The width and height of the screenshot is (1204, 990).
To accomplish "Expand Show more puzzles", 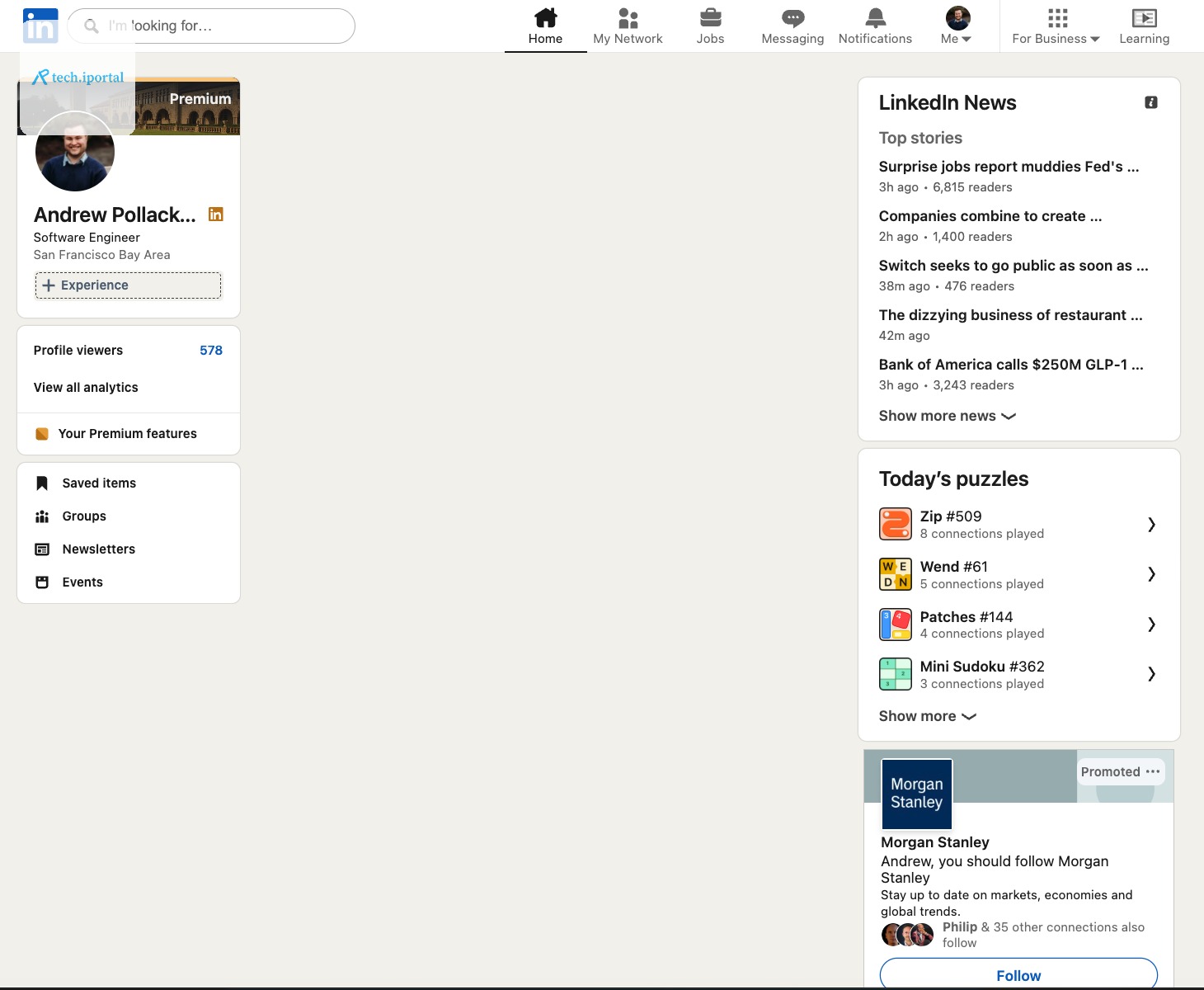I will (927, 716).
